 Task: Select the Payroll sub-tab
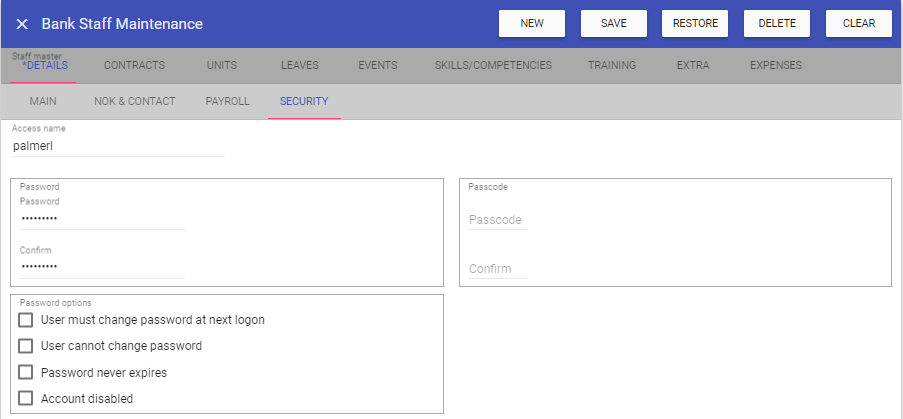[x=227, y=102]
